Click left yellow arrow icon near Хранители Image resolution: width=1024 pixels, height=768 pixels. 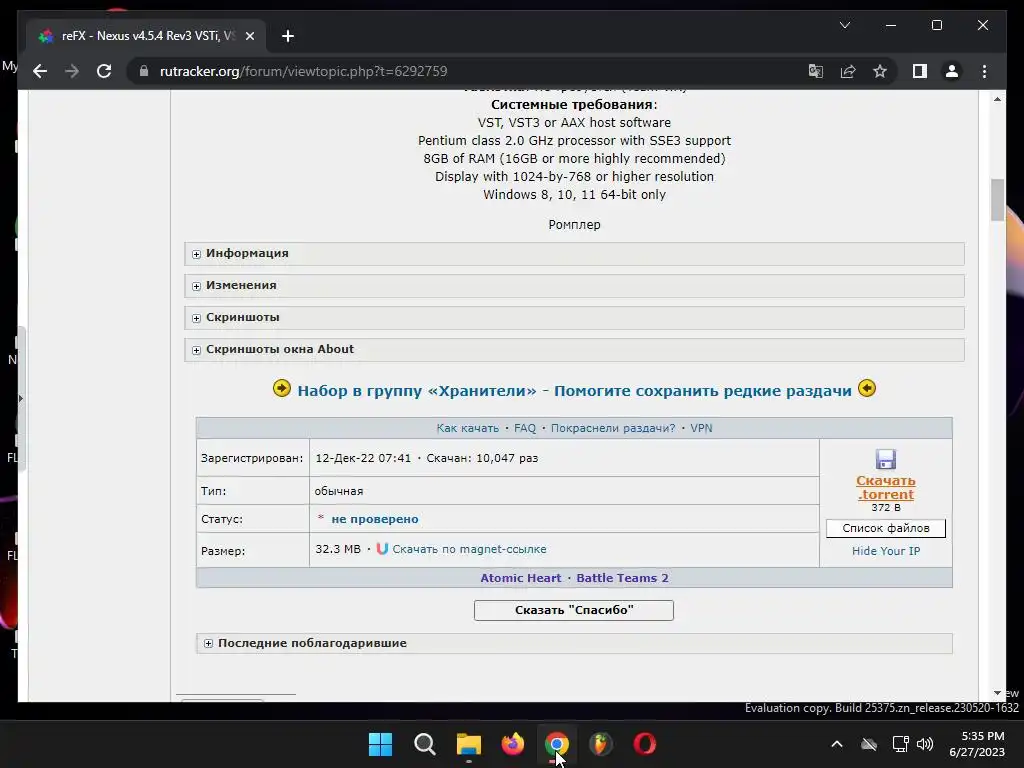pos(281,389)
